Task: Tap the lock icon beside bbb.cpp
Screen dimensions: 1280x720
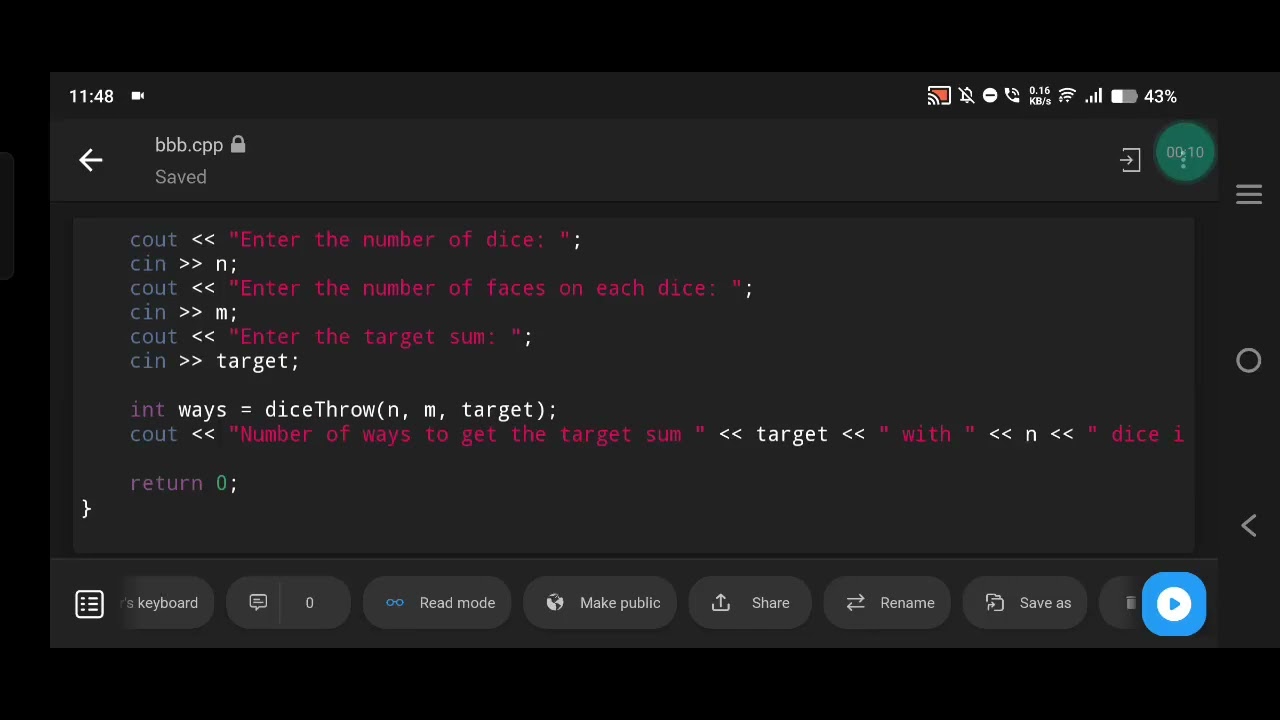Action: coord(238,145)
